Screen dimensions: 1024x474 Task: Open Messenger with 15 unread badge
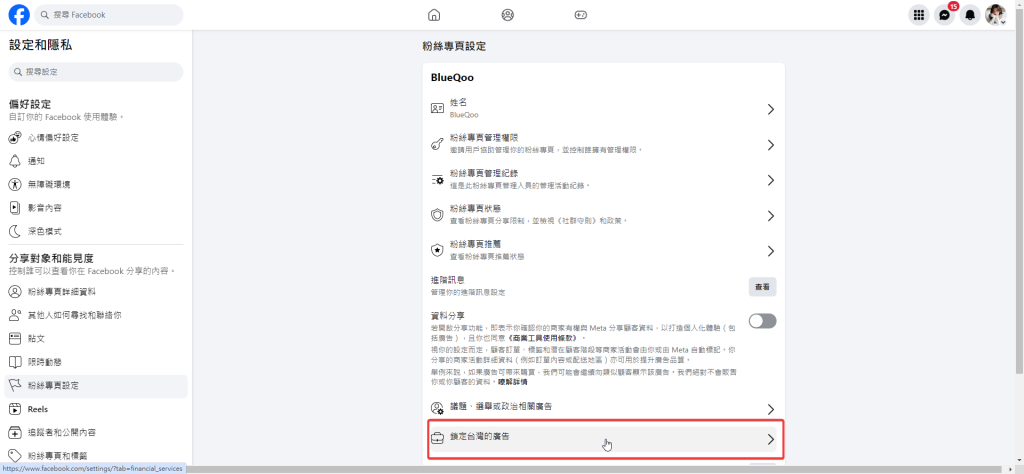[944, 15]
